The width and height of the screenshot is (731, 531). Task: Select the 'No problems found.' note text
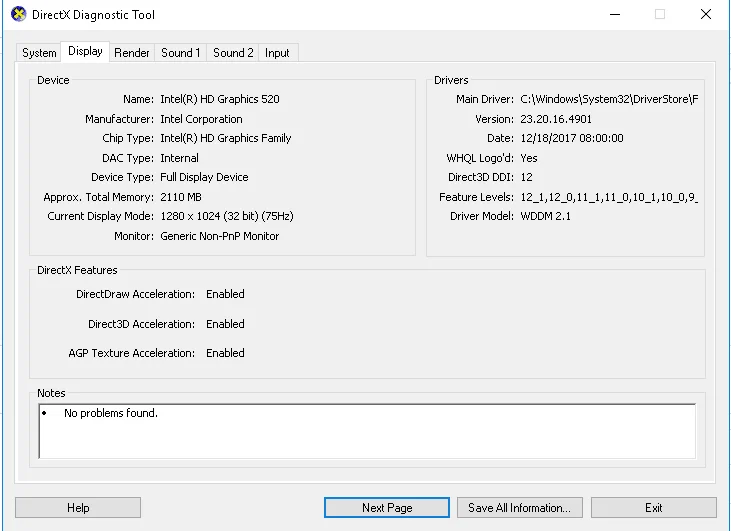click(x=111, y=413)
